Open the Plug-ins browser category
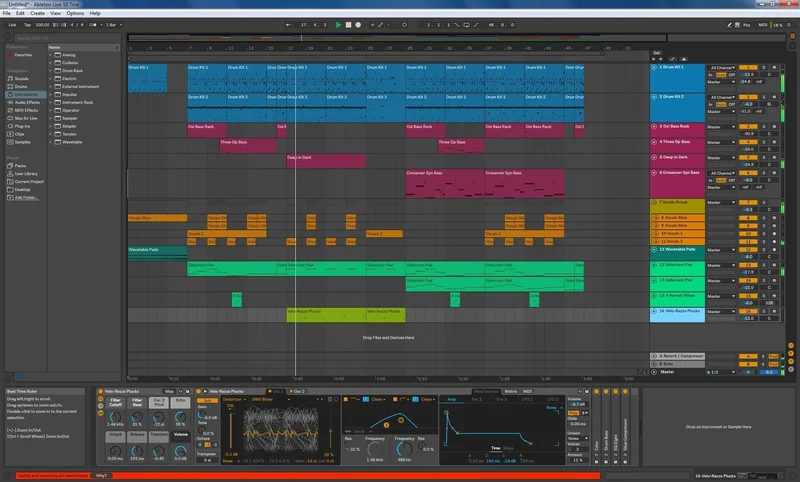The width and height of the screenshot is (800, 482). [x=22, y=126]
